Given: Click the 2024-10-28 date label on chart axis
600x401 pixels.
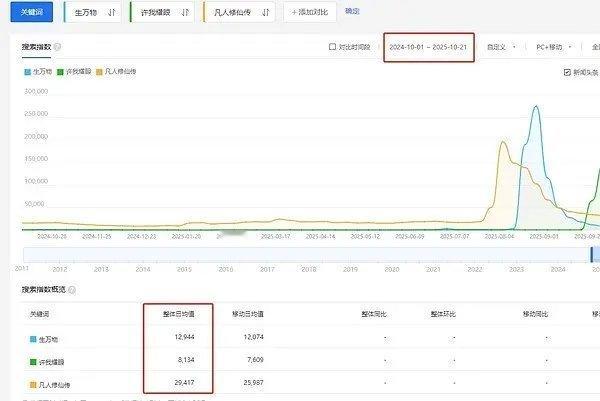Looking at the screenshot, I should pos(52,237).
